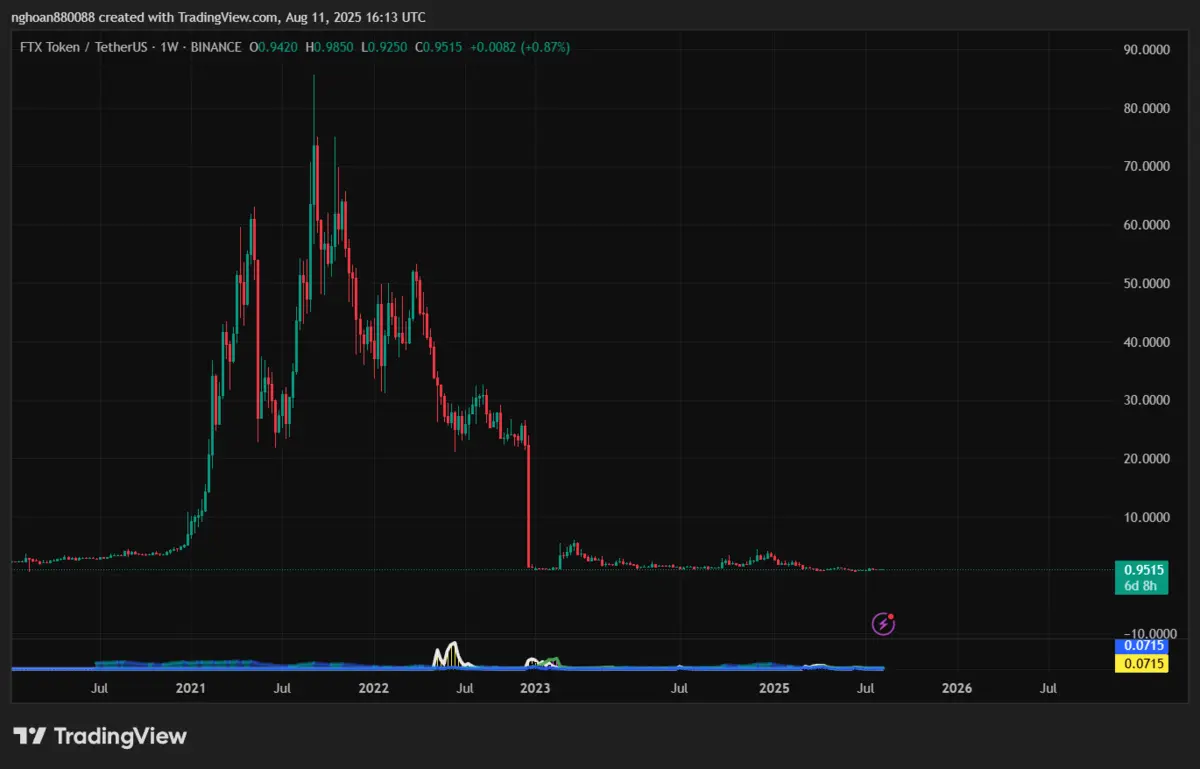Click the 2023 label on time axis
Viewport: 1200px width, 769px height.
(x=535, y=688)
